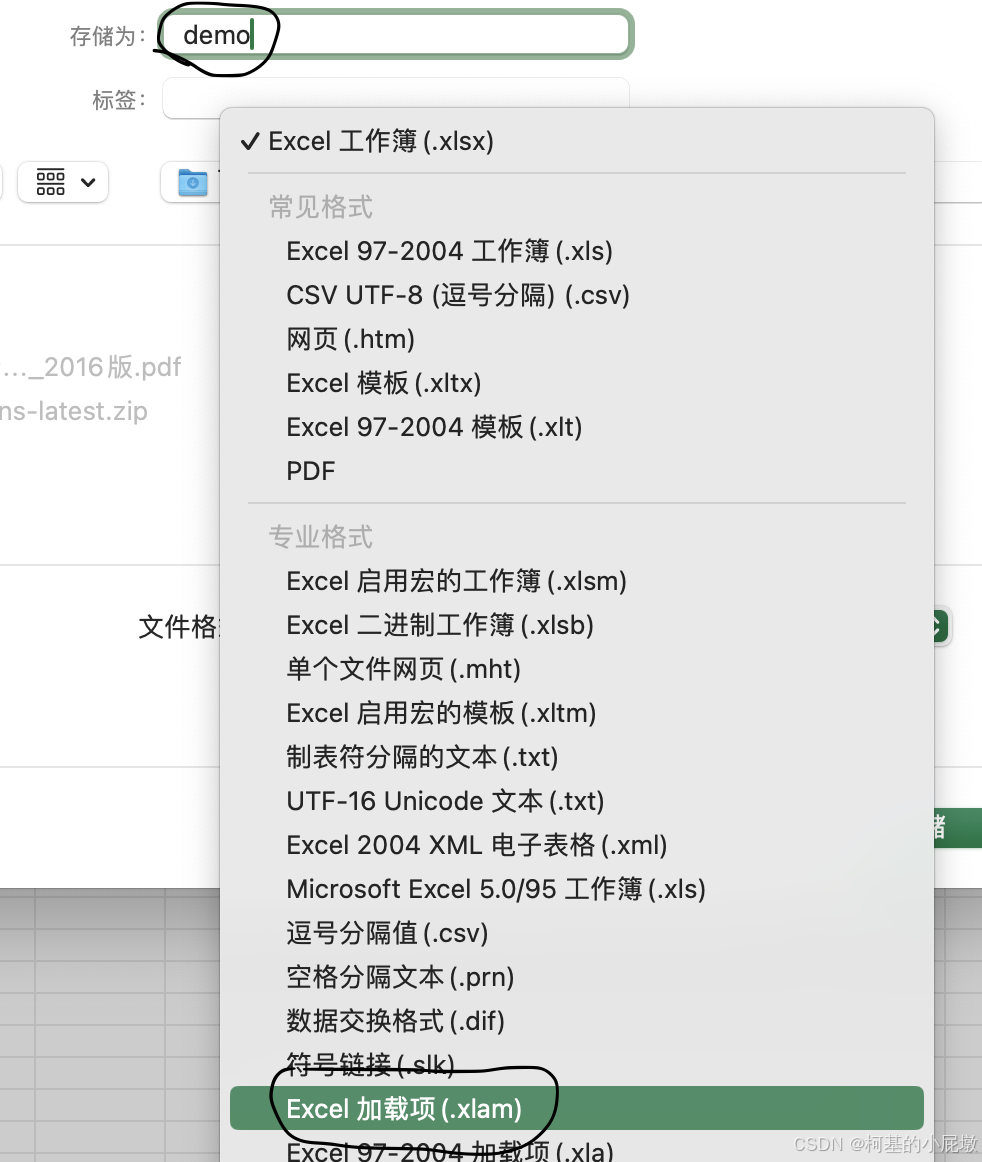982x1162 pixels.
Task: Choose Tab delimited Text (.txt)
Action: (577, 757)
